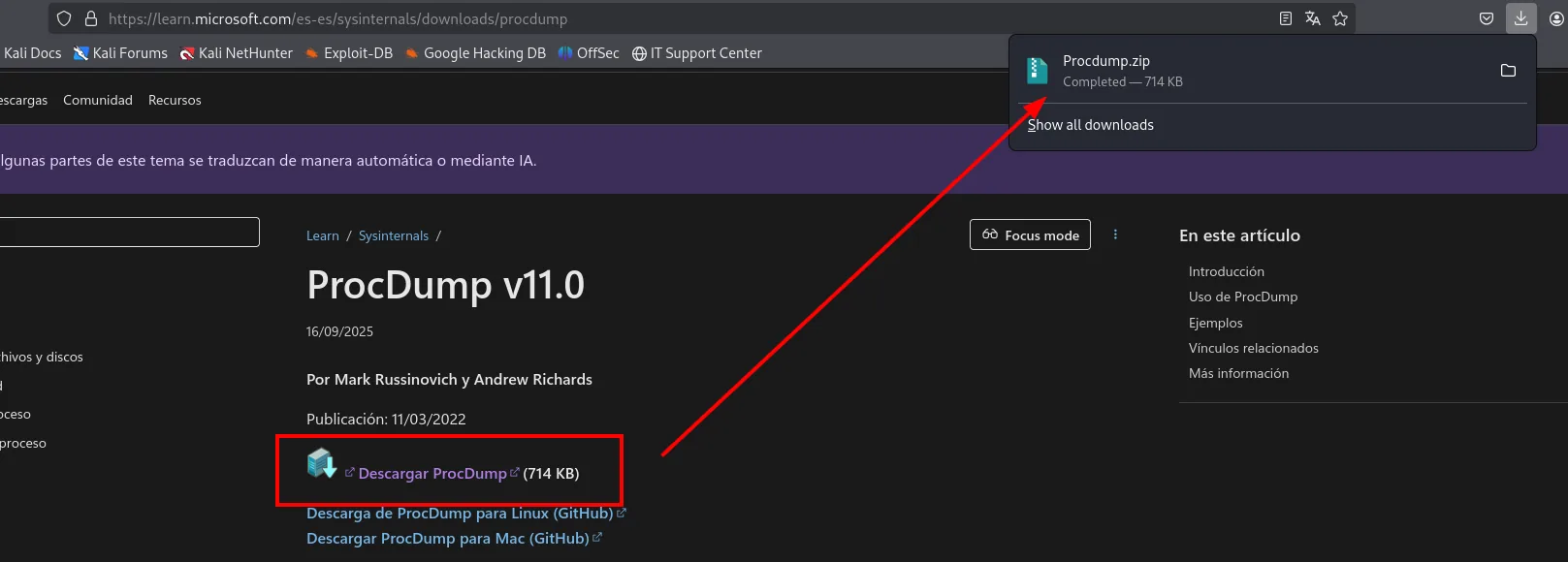Click the date 16/09/2025
Viewport: 1568px width, 562px height.
click(339, 331)
